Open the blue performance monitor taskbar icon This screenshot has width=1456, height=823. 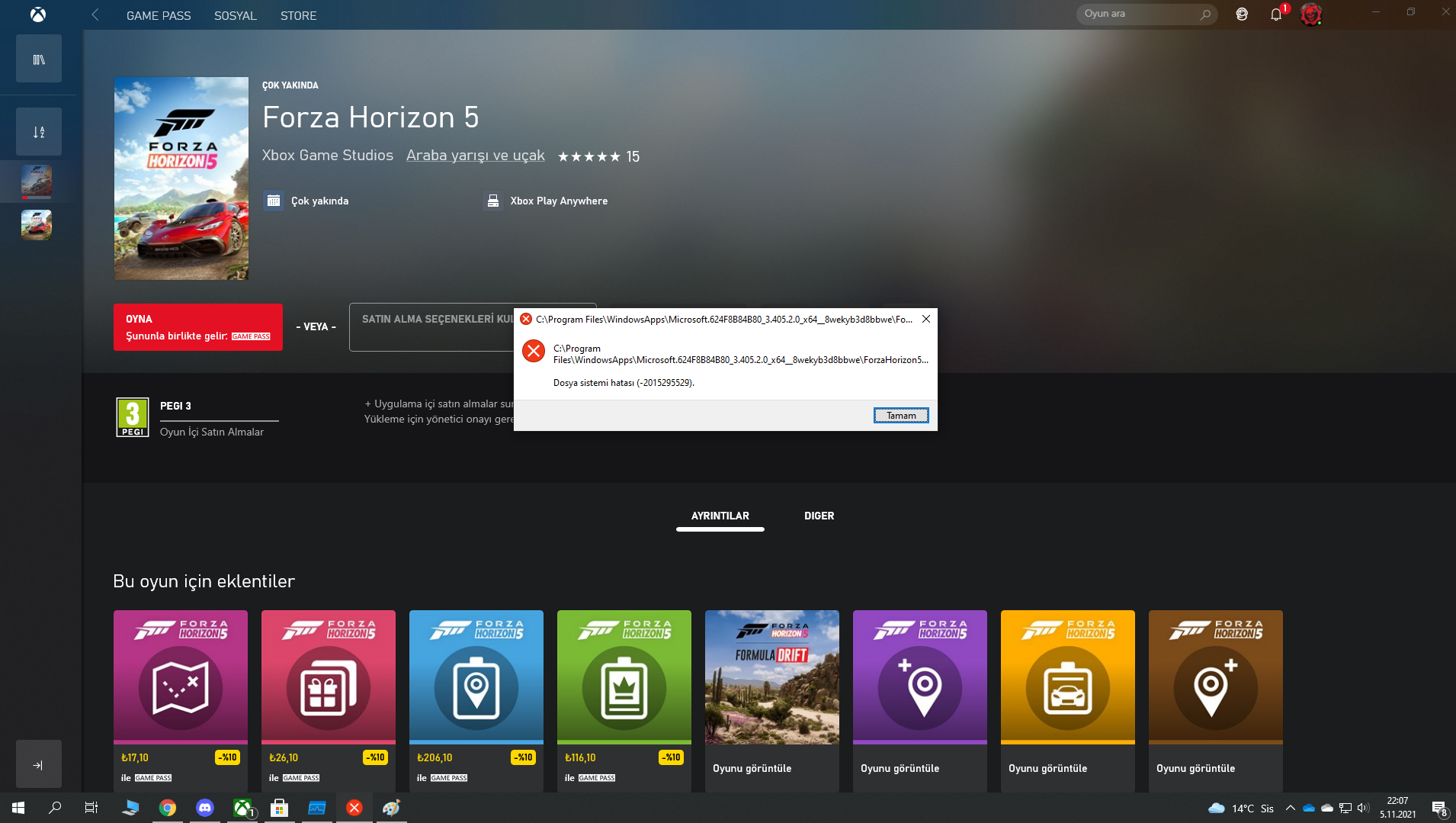click(317, 808)
